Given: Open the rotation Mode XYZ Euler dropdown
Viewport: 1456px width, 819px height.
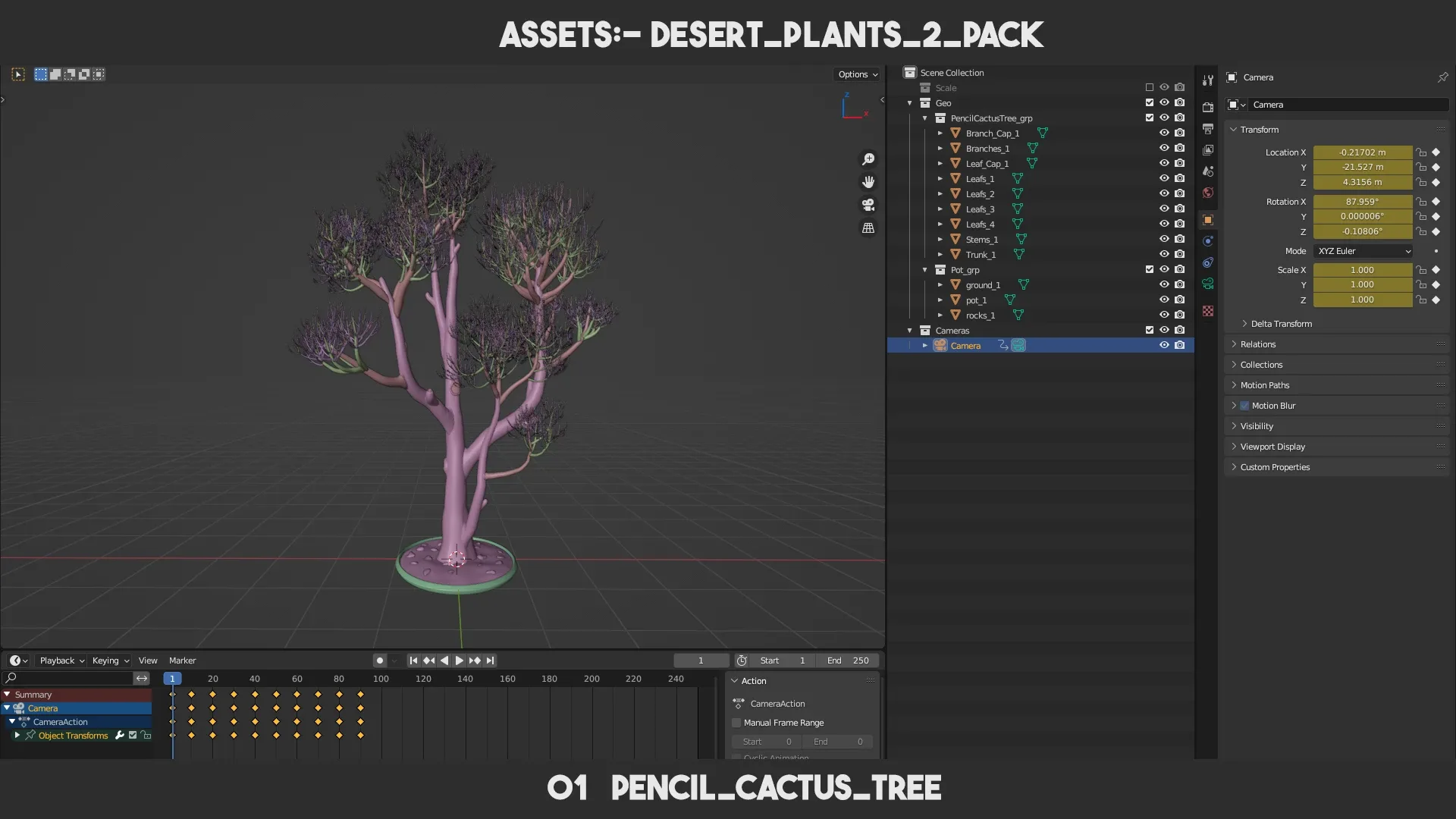Looking at the screenshot, I should click(1363, 251).
